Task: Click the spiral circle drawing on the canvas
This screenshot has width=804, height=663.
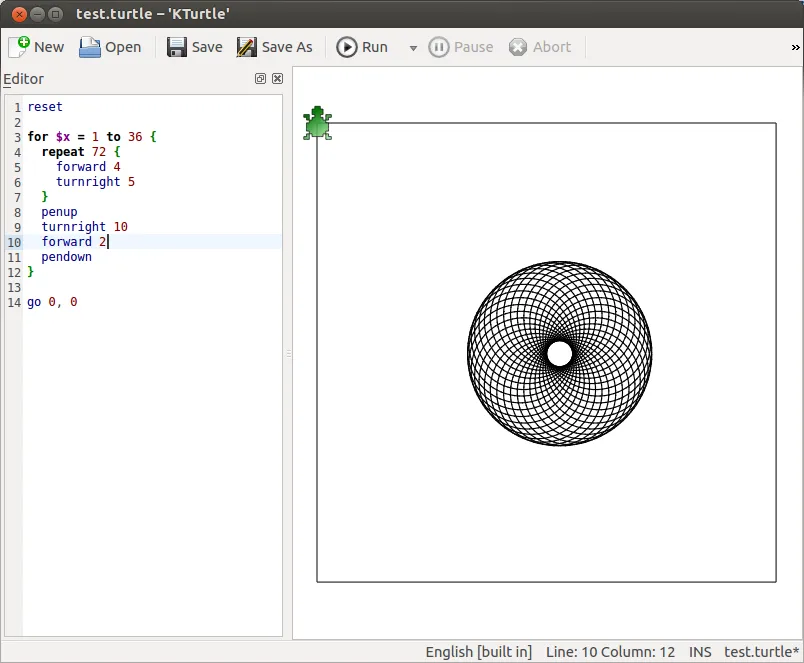Action: coord(559,353)
